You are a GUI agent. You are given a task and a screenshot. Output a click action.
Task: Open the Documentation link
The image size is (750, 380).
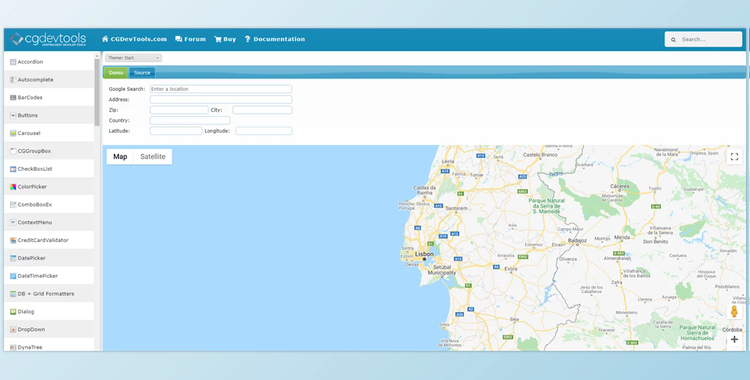[x=275, y=39]
